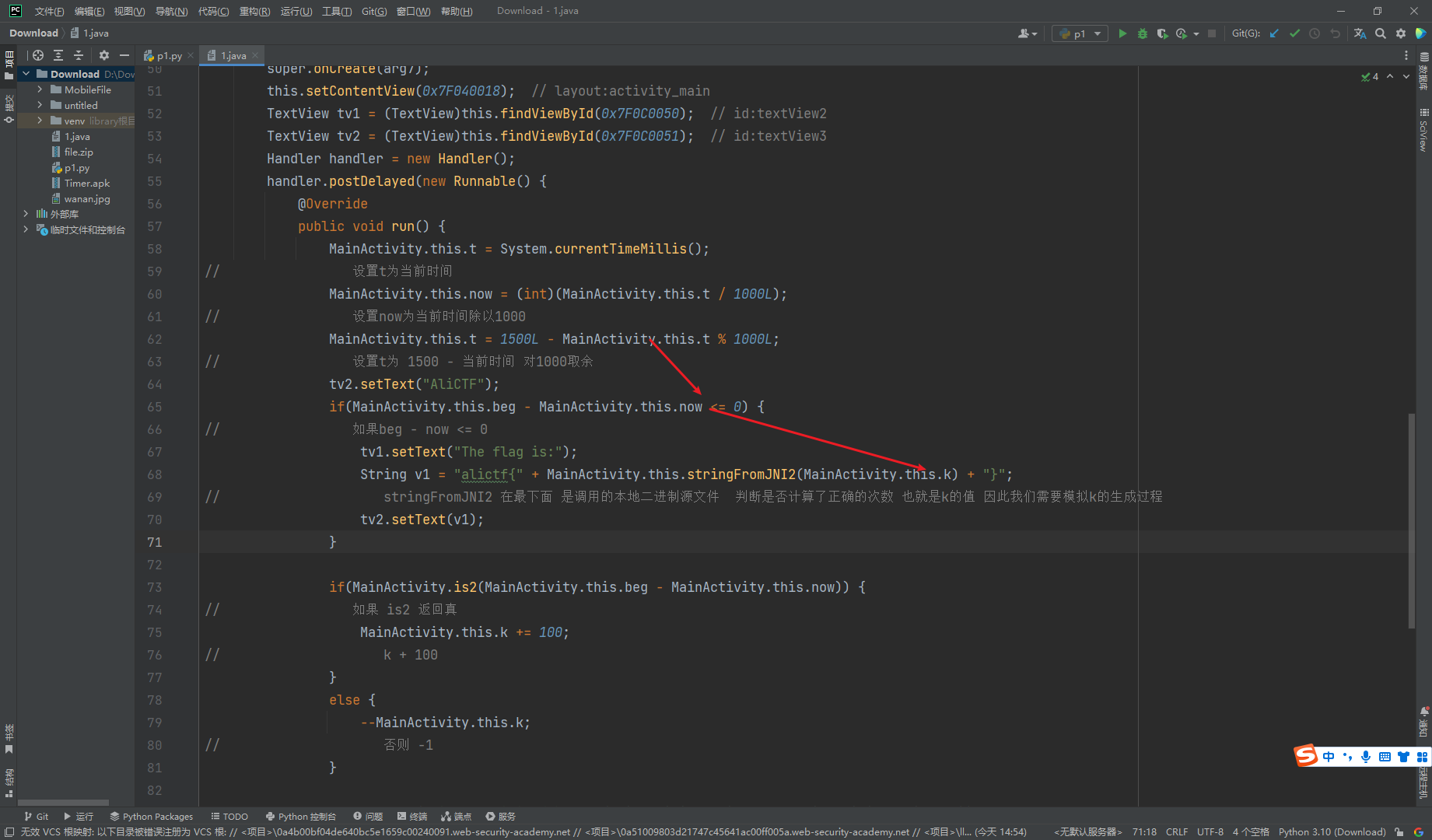Screen dimensions: 1432x840
Task: Open the 导航(N) menu
Action: (171, 11)
